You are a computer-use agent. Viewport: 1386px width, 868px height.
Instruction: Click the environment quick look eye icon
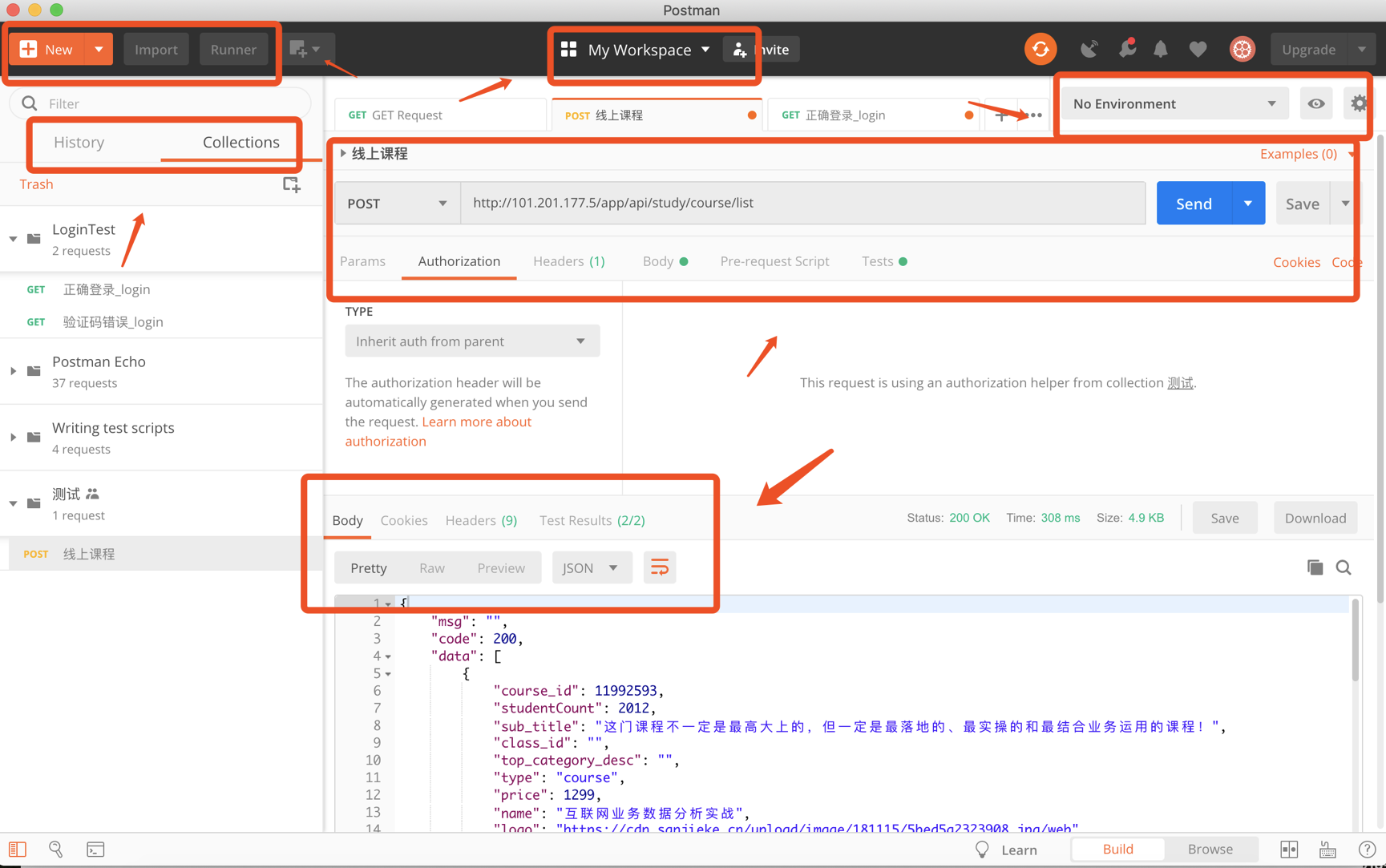(x=1316, y=103)
